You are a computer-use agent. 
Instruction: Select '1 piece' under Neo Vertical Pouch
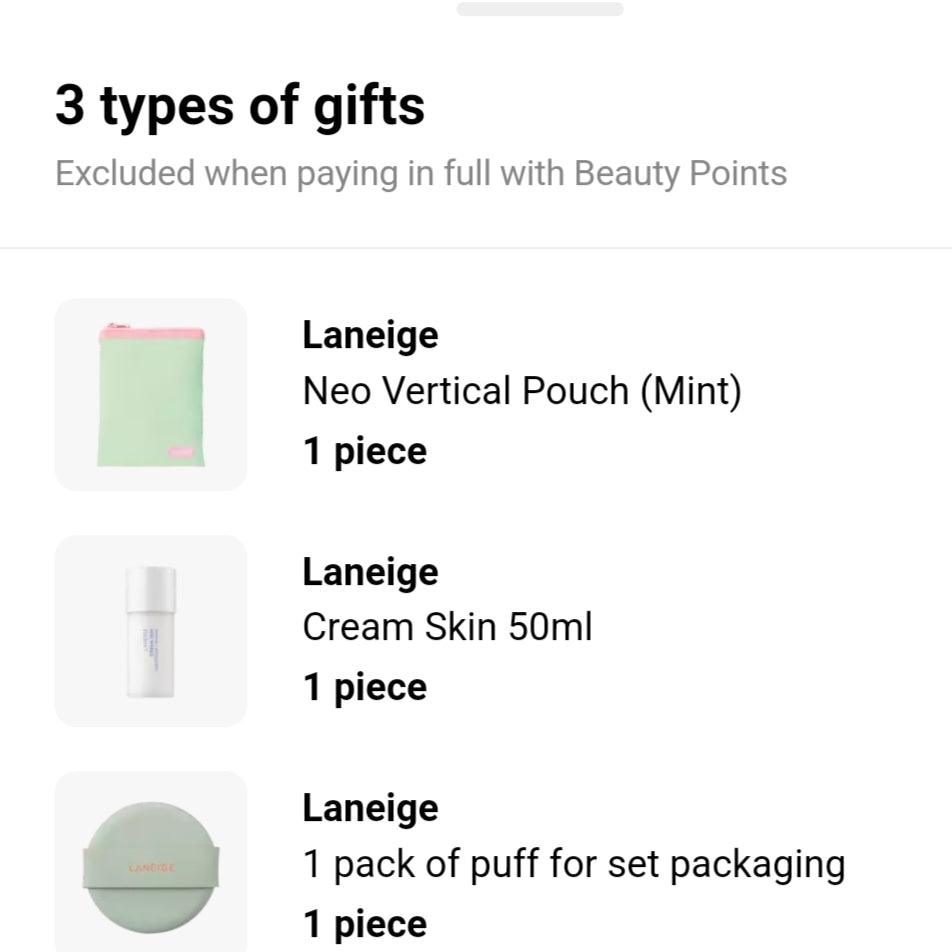point(364,450)
